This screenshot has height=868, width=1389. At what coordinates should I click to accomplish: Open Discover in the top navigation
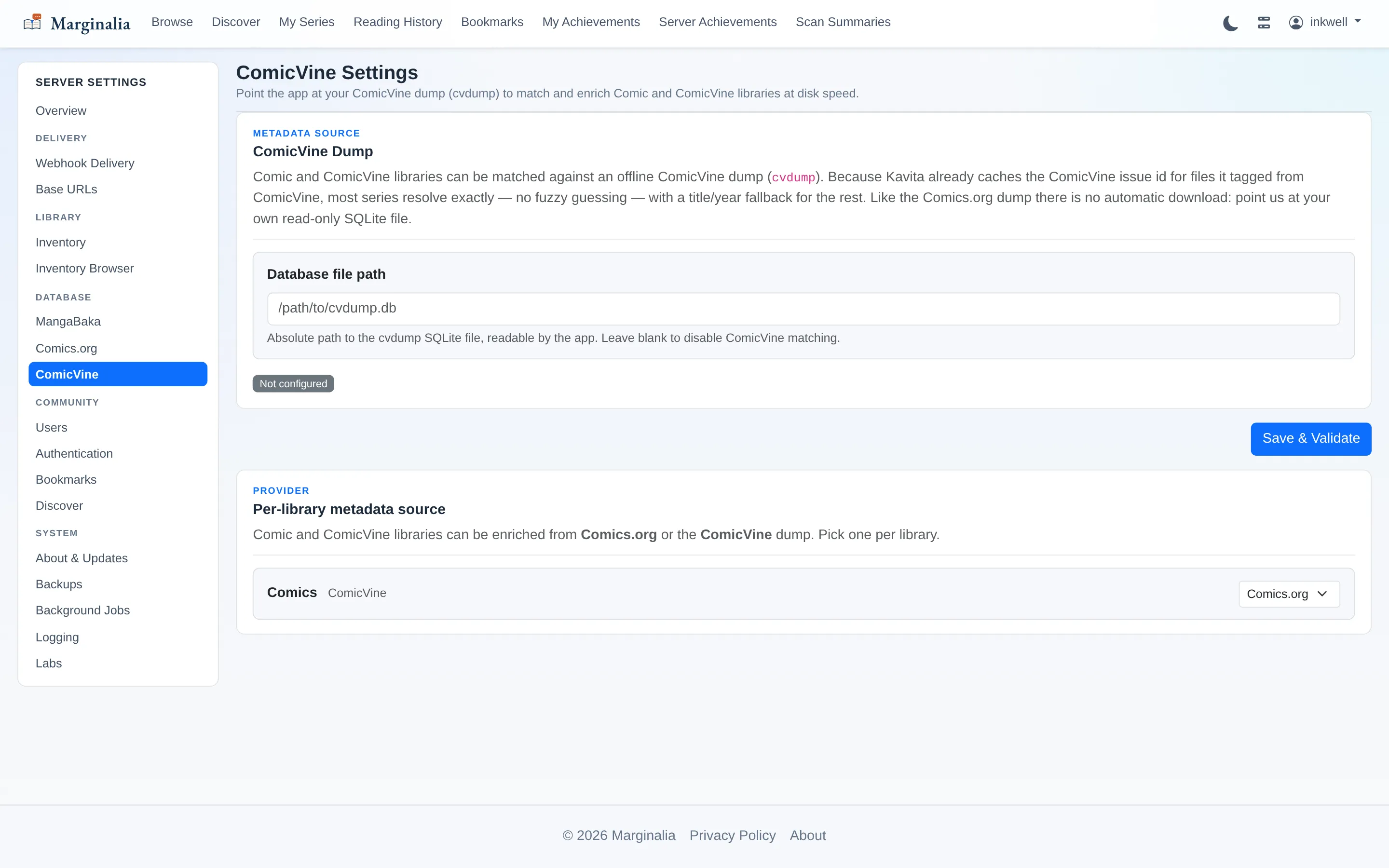[236, 22]
